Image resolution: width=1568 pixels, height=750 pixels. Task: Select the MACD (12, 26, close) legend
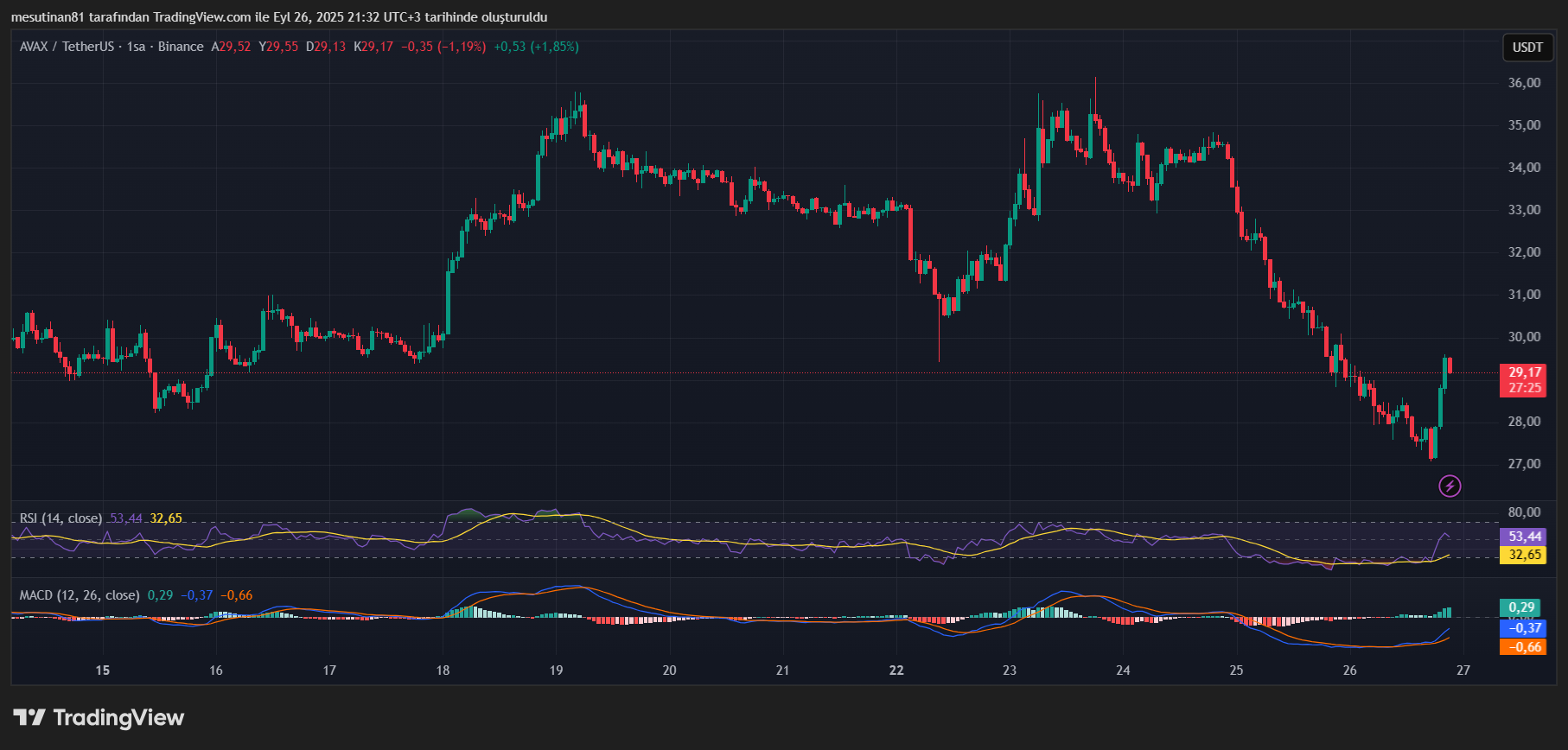tap(80, 595)
